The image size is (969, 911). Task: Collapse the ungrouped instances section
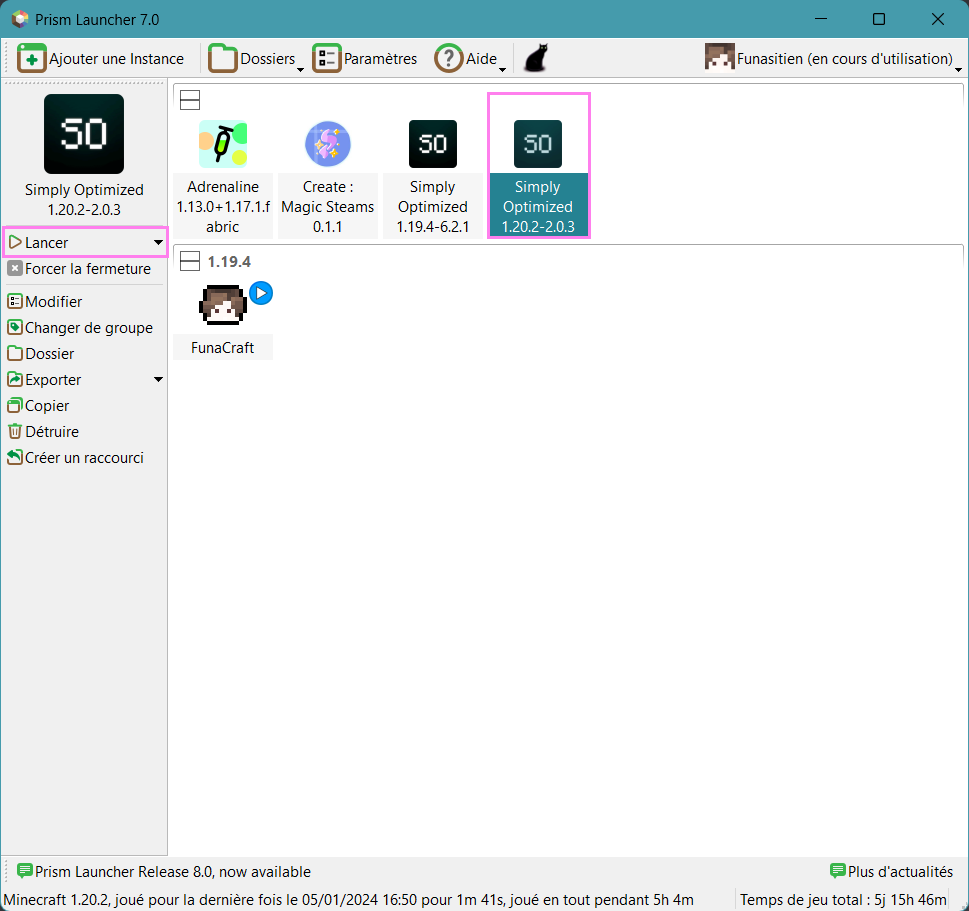[190, 100]
